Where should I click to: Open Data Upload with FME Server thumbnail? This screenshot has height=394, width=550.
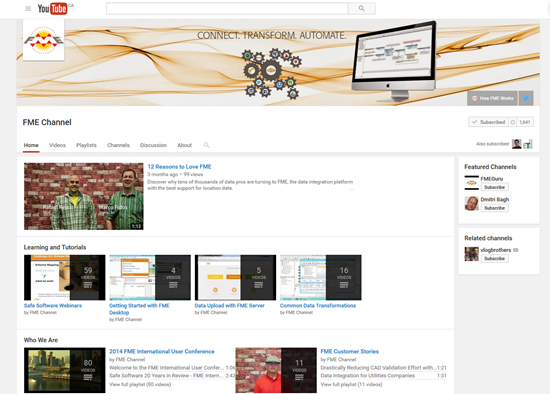tap(235, 278)
